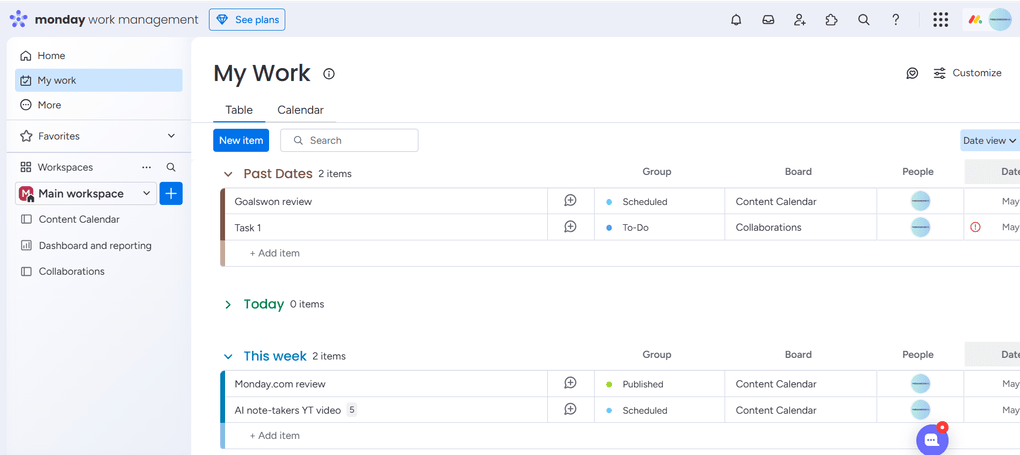Click the search everything magnifier in top bar
Image resolution: width=1020 pixels, height=455 pixels.
tap(864, 20)
